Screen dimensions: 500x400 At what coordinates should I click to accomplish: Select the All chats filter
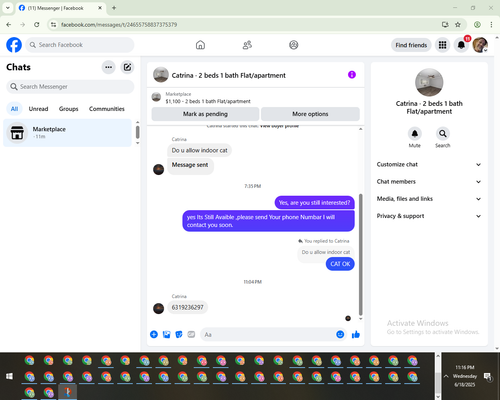pos(14,109)
